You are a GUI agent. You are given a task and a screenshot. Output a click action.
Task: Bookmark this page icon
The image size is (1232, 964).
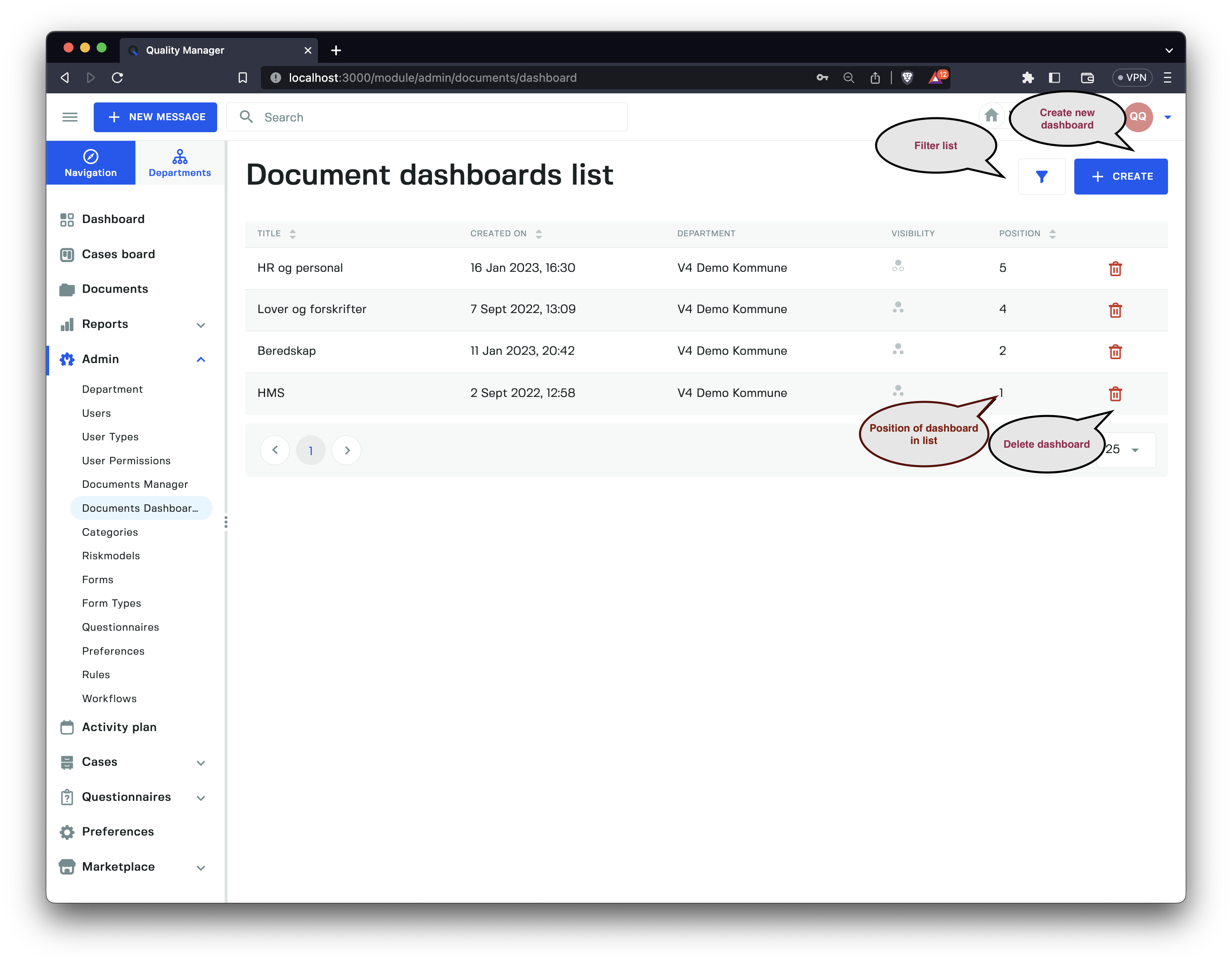(243, 78)
